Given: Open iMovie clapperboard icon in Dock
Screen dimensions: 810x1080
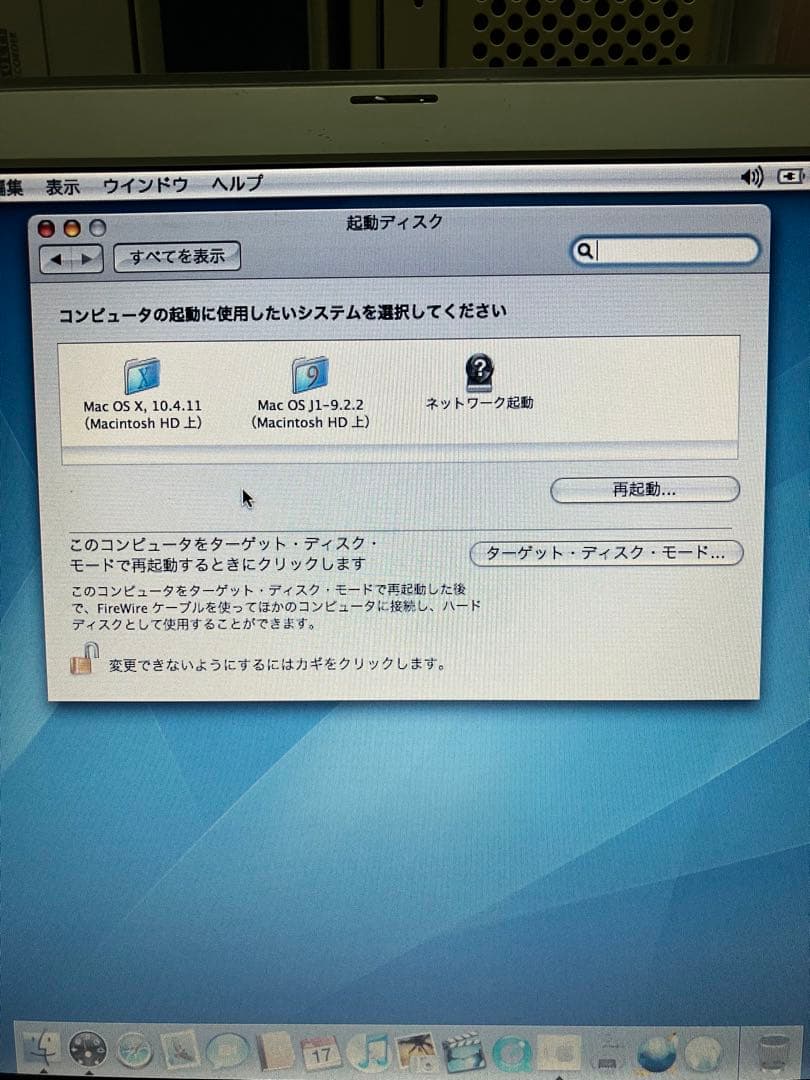Looking at the screenshot, I should click(x=462, y=1052).
